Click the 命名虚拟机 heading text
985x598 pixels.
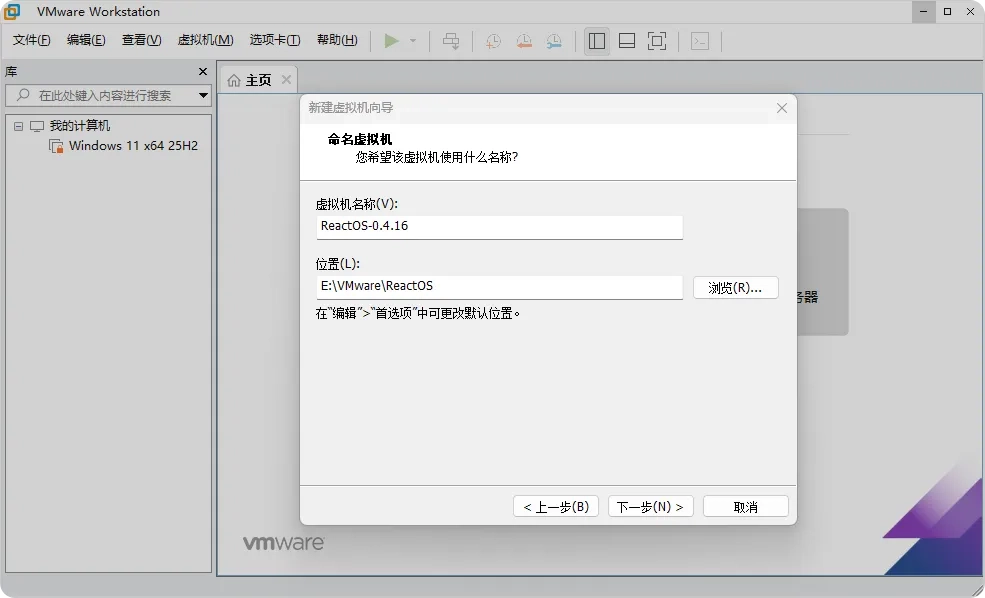359,139
